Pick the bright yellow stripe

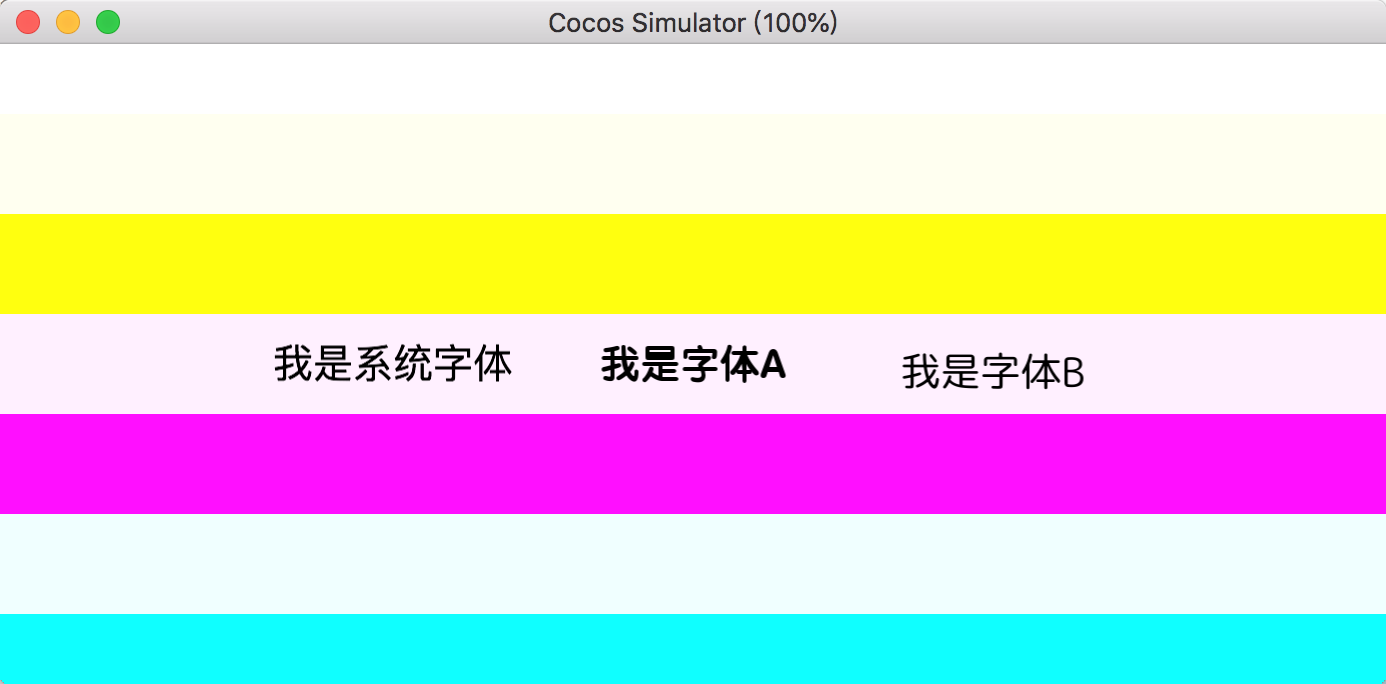click(693, 264)
